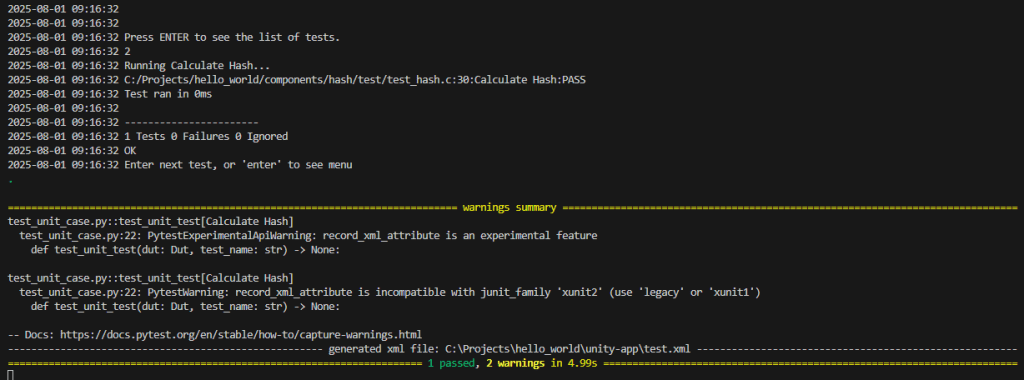Image resolution: width=1024 pixels, height=380 pixels.
Task: Click the second test_unit_test[Calculate Hash] heading
Action: point(151,278)
